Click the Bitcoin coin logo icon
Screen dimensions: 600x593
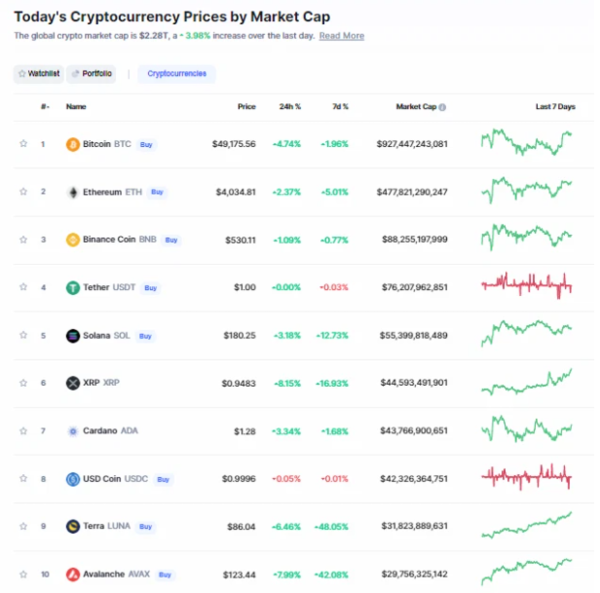point(72,144)
